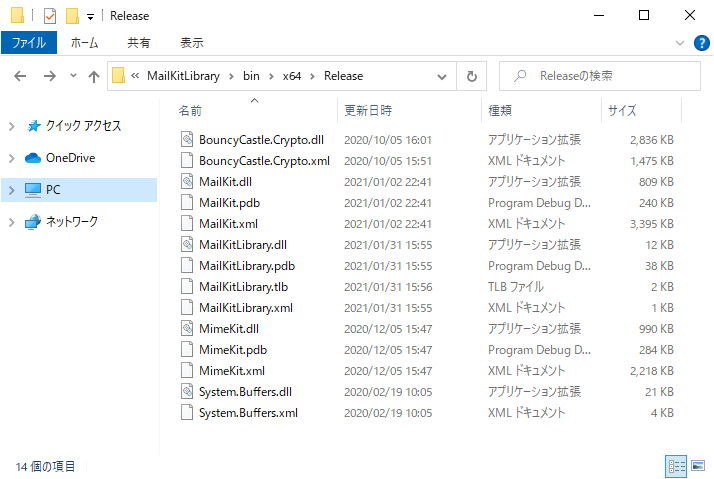Switch to large thumbnails view layout
Screen dimensions: 714x479
(x=698, y=466)
